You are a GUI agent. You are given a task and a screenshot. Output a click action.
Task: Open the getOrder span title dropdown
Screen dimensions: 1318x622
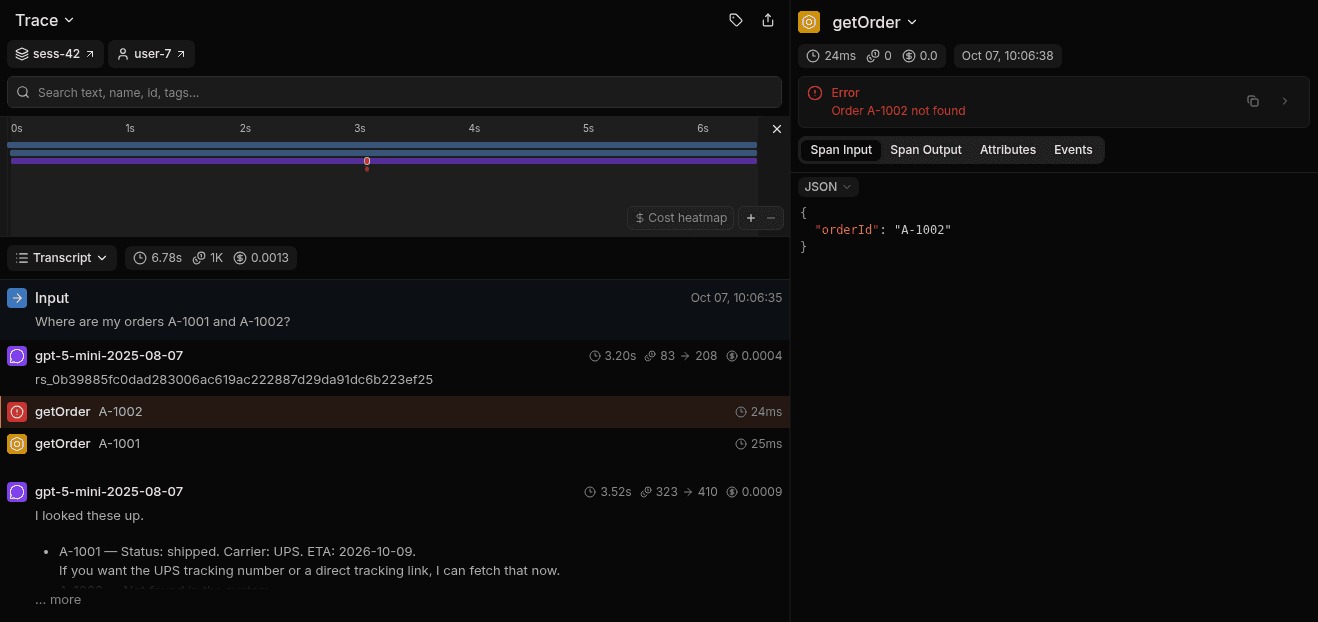875,22
